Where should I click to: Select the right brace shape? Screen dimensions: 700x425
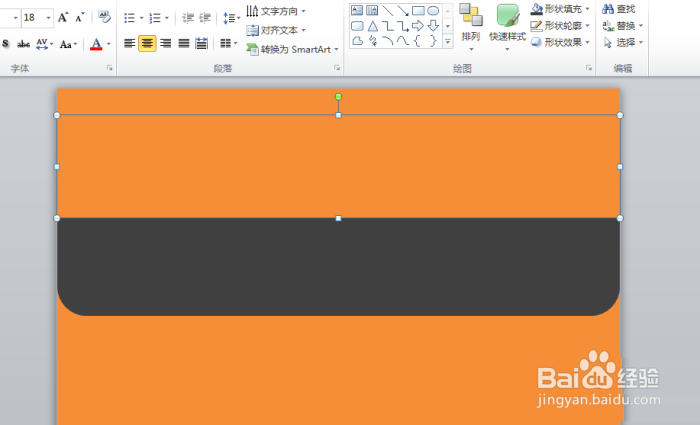433,41
